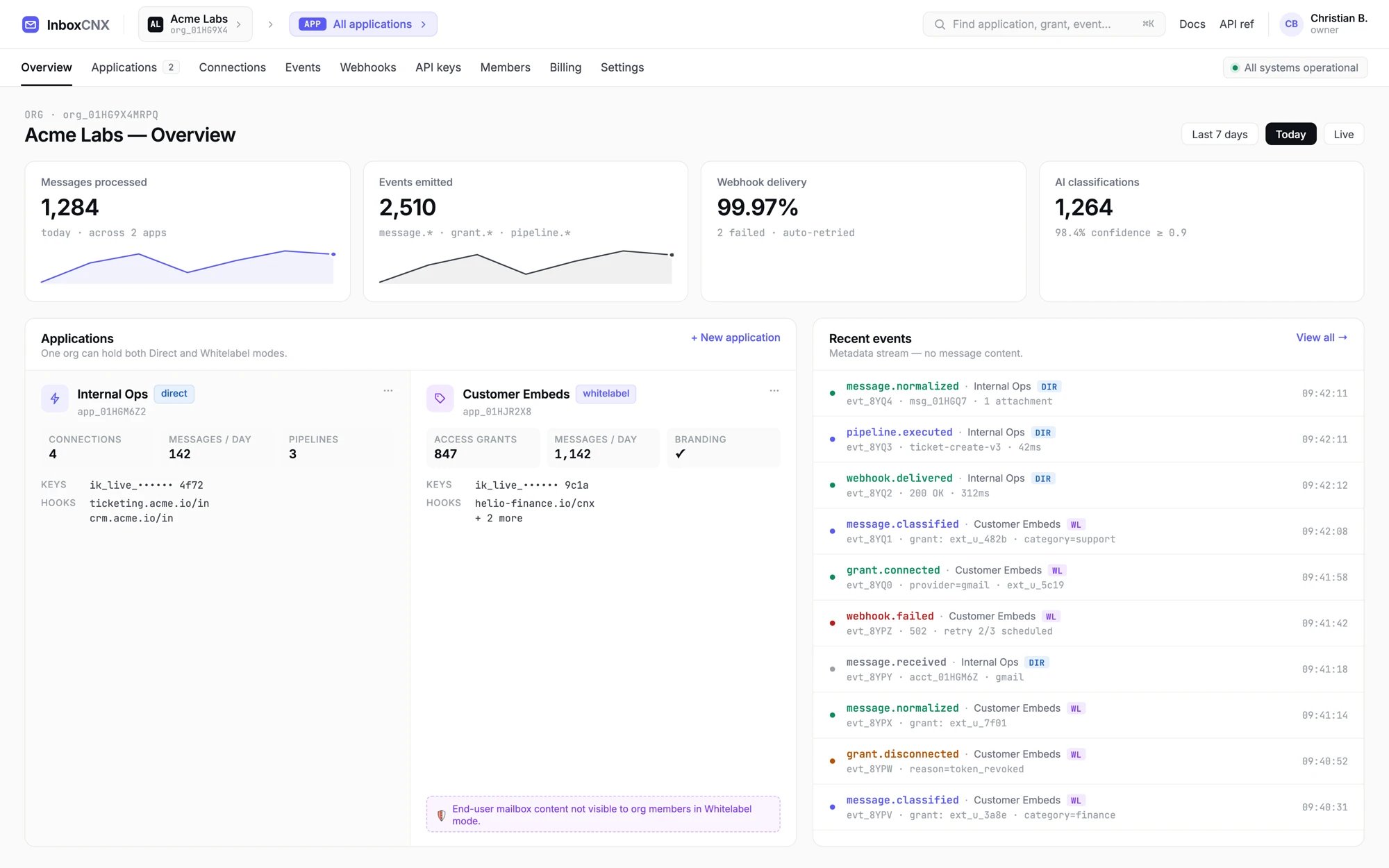Viewport: 1389px width, 868px height.
Task: Click the crm.acme.io/in hook
Action: coord(131,519)
